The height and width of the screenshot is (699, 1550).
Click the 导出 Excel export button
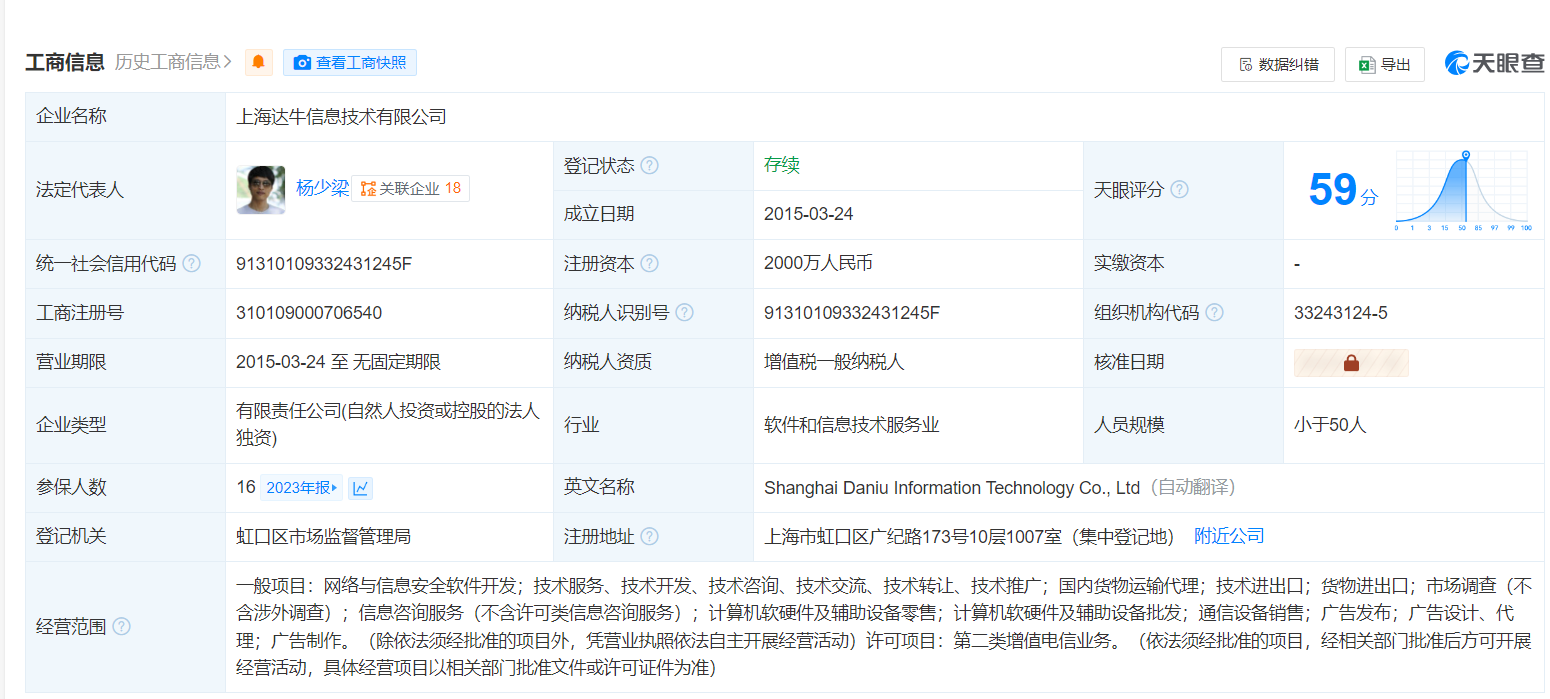coord(1384,64)
